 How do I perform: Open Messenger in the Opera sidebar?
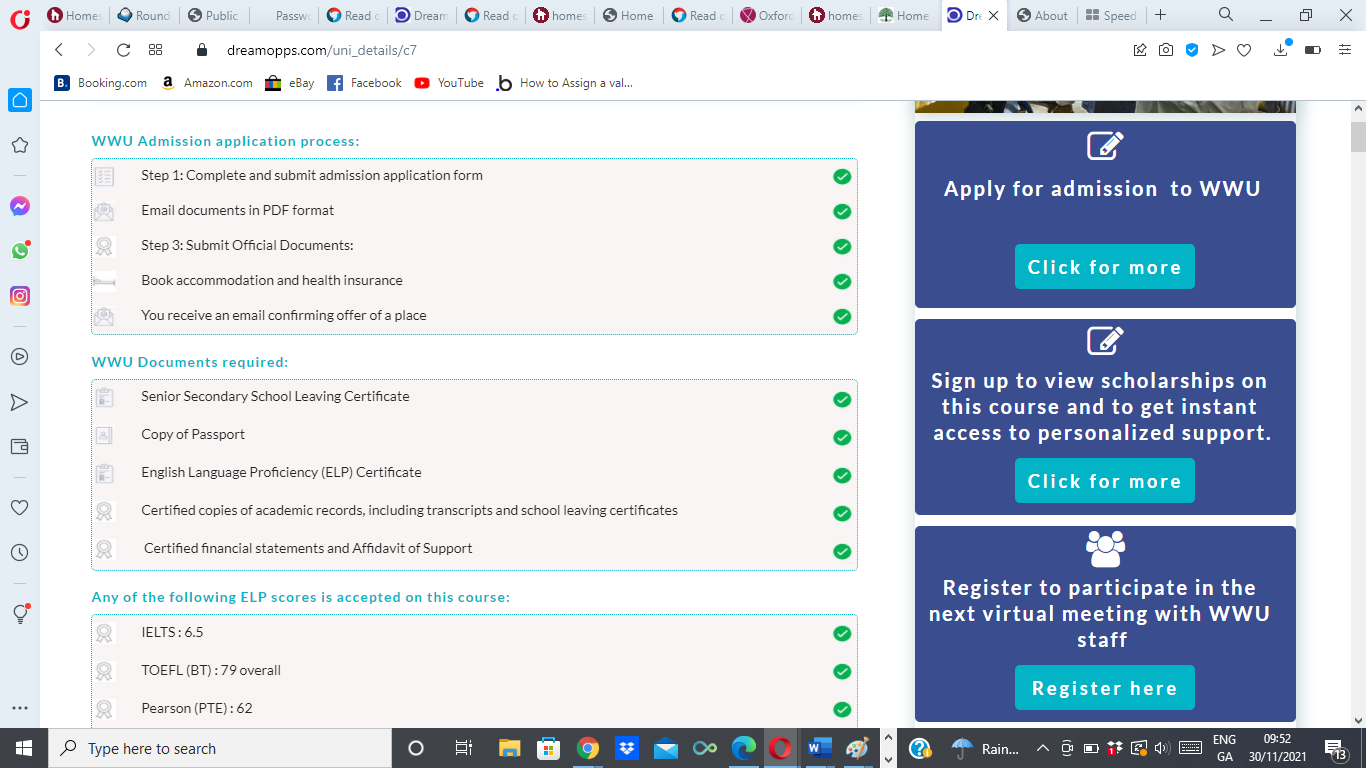tap(19, 206)
